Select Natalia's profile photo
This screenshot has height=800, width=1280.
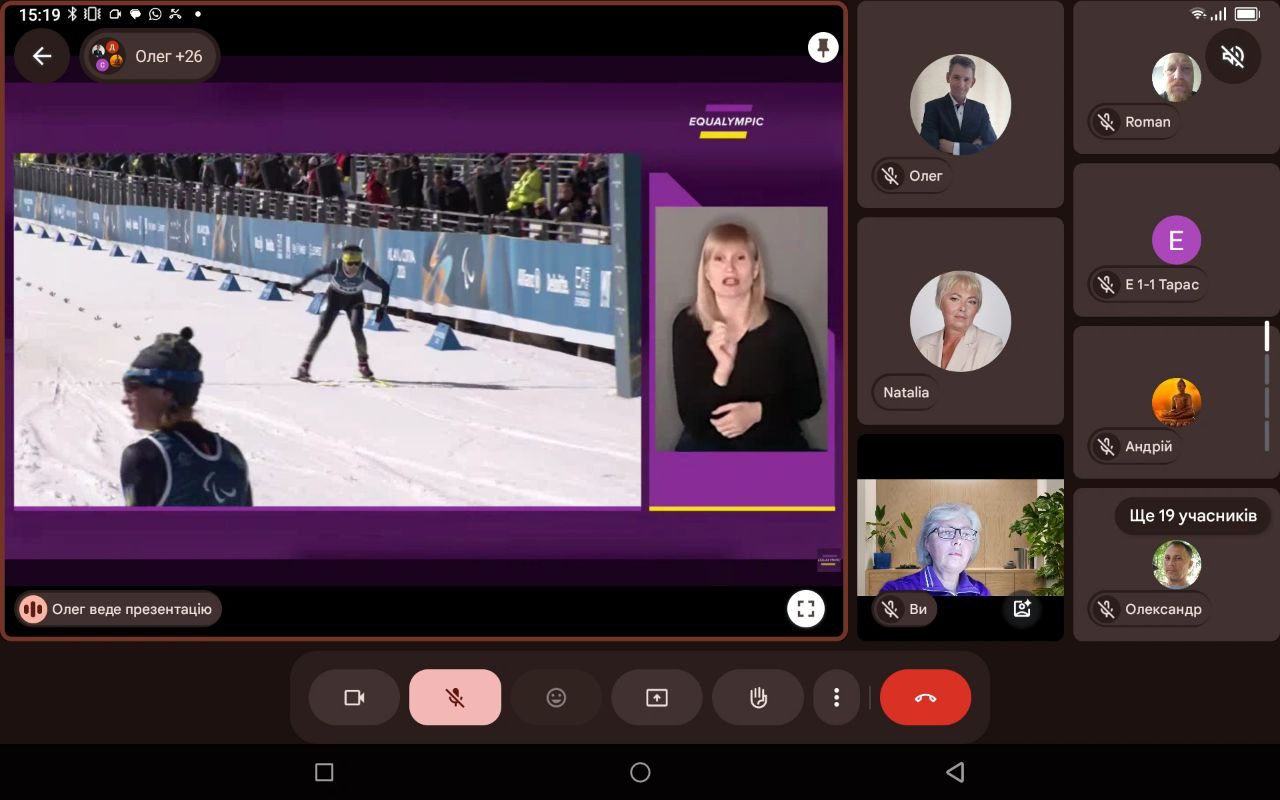[x=960, y=321]
